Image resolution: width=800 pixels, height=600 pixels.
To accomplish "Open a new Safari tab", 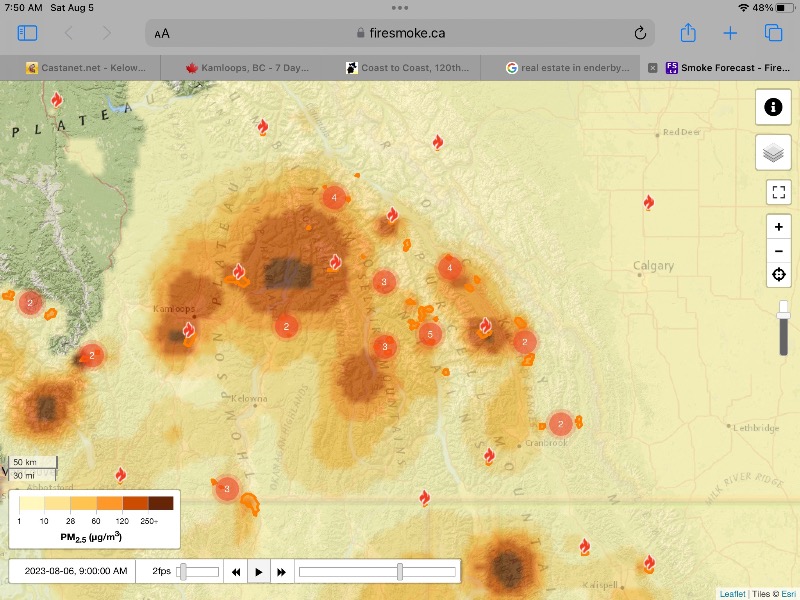I will [730, 33].
